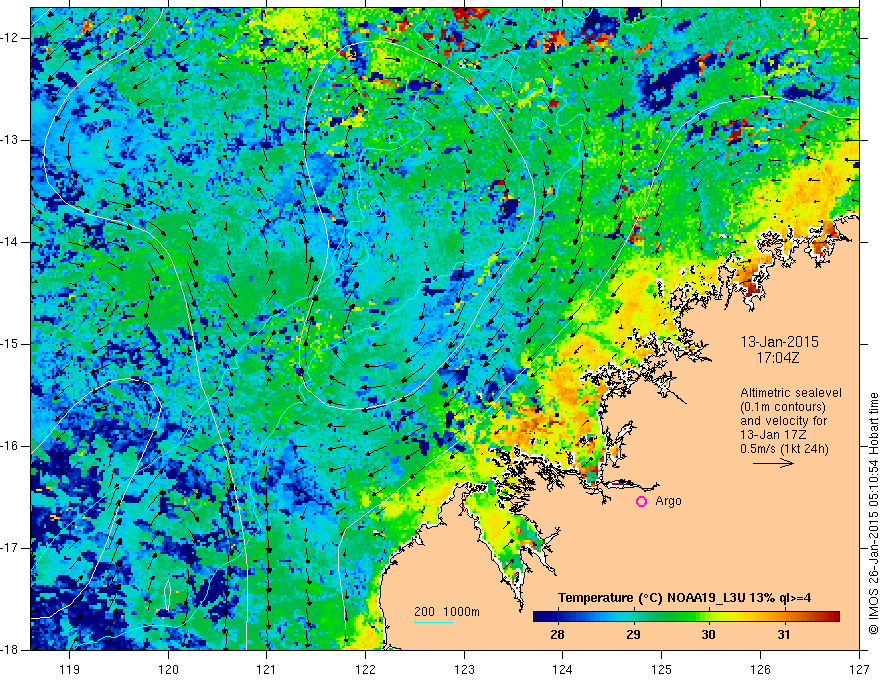Click colorbar tick label 29
Image resolution: width=880 pixels, height=680 pixels.
pos(634,635)
